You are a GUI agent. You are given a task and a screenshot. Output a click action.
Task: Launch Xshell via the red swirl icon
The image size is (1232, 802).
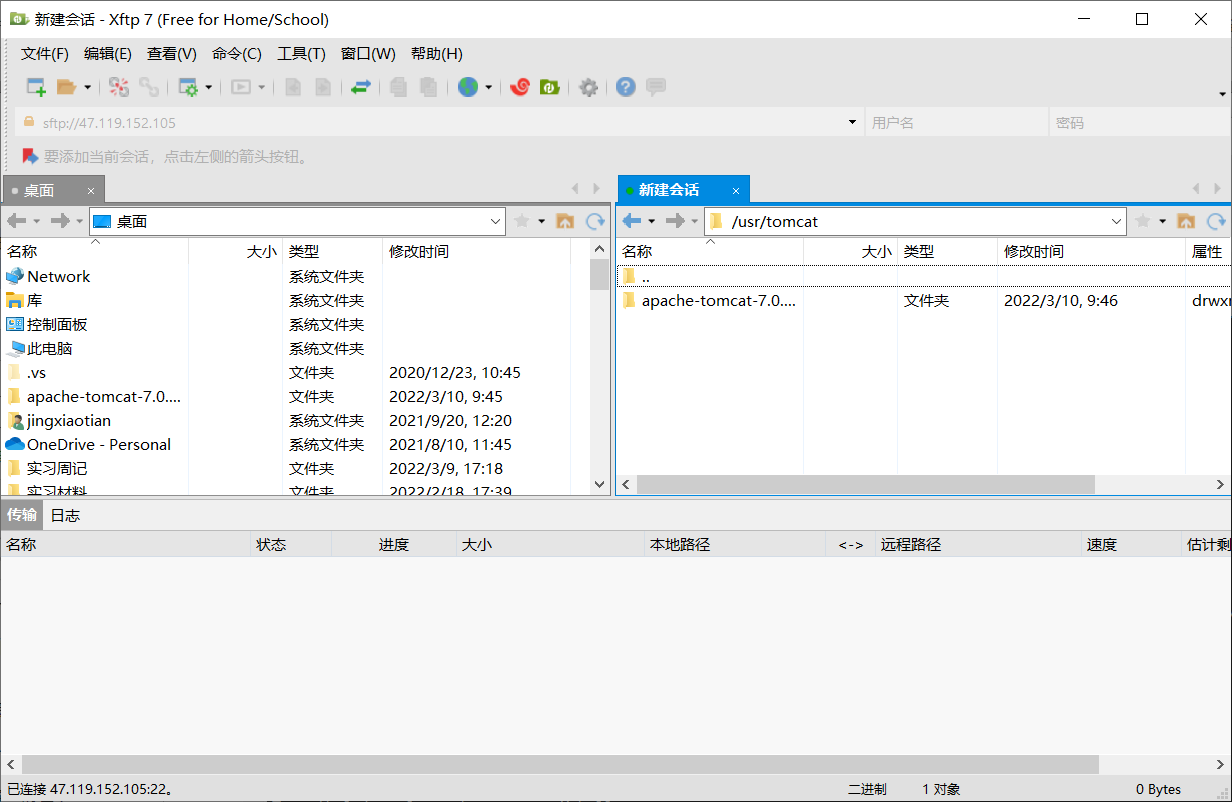(x=519, y=87)
